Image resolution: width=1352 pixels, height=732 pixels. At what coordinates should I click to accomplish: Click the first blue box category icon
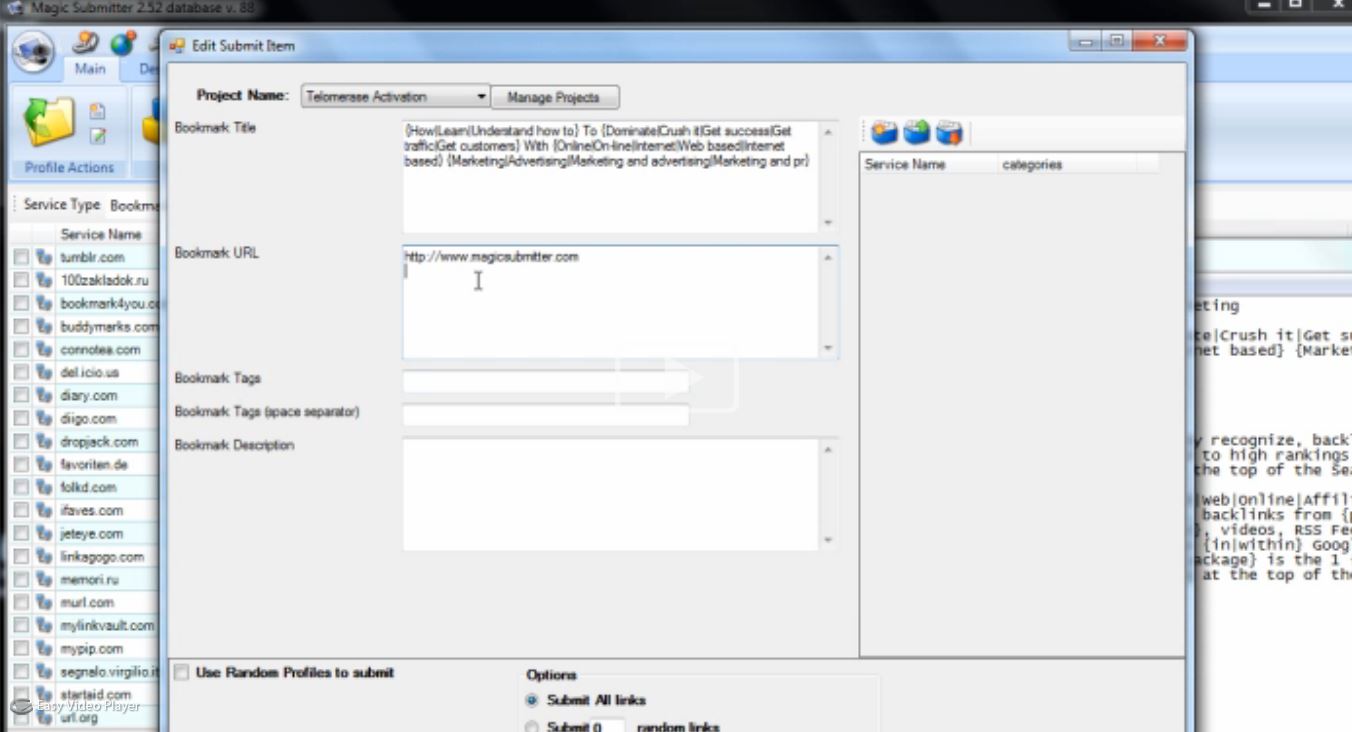pyautogui.click(x=884, y=132)
